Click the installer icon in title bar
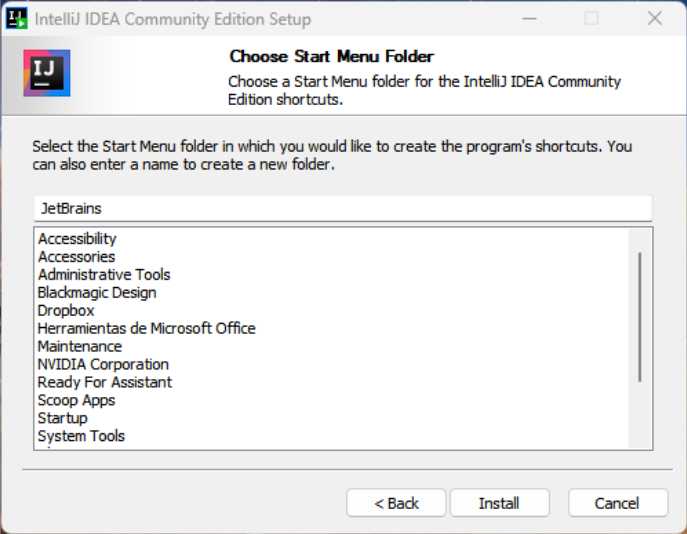Screen dimensions: 687x534 [16, 19]
